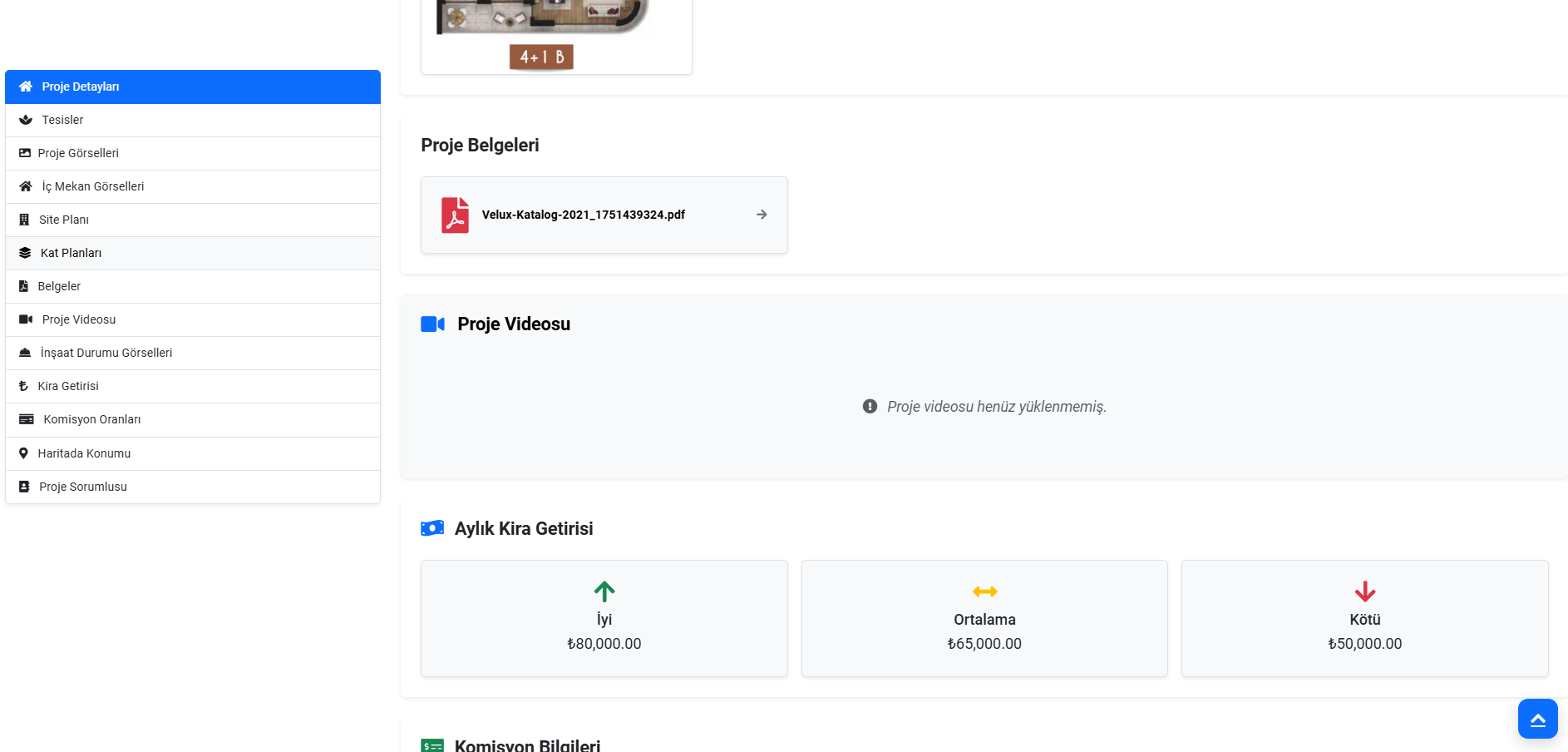Show Haritada Konumu section
The height and width of the screenshot is (752, 1568).
pyautogui.click(x=193, y=453)
